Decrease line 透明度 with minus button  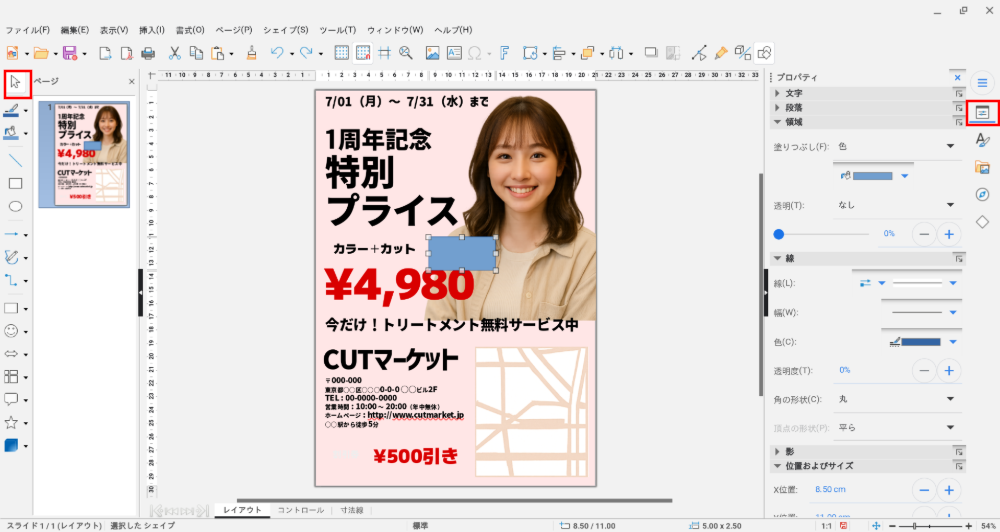click(923, 371)
